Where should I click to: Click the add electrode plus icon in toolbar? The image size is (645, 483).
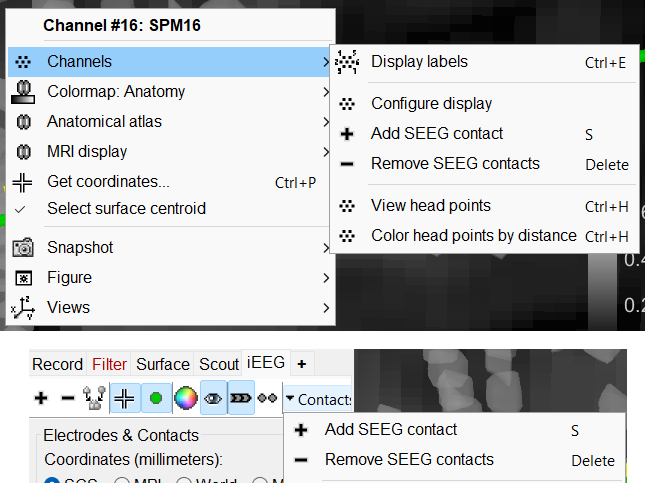click(41, 398)
